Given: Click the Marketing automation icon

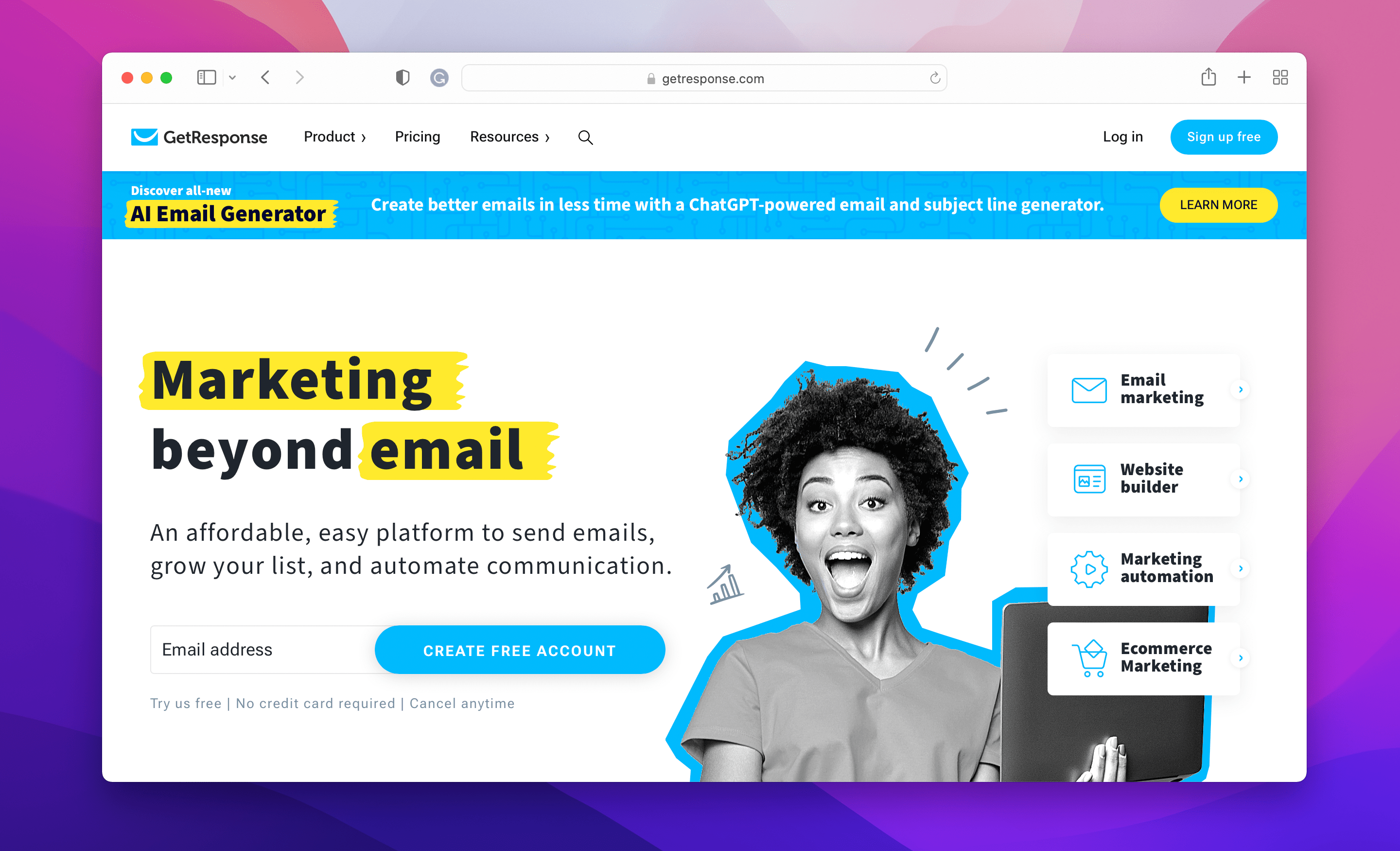Looking at the screenshot, I should [x=1088, y=568].
